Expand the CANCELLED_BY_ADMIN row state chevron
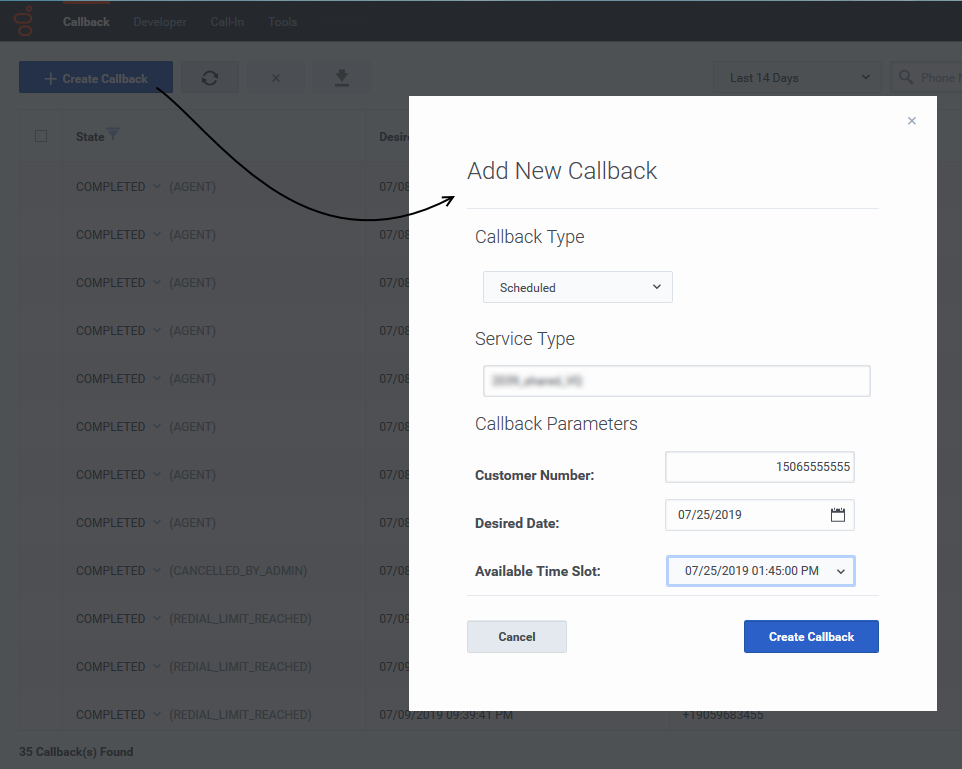The image size is (962, 769). click(156, 570)
